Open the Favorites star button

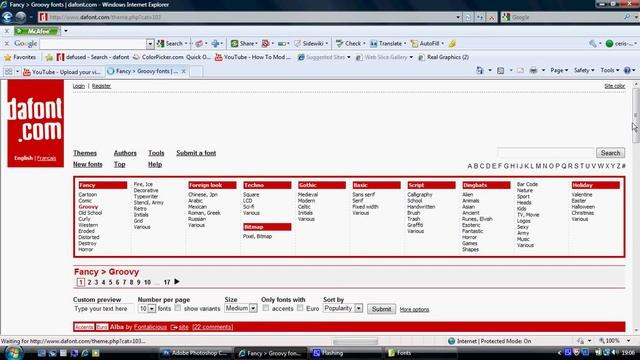(20, 57)
